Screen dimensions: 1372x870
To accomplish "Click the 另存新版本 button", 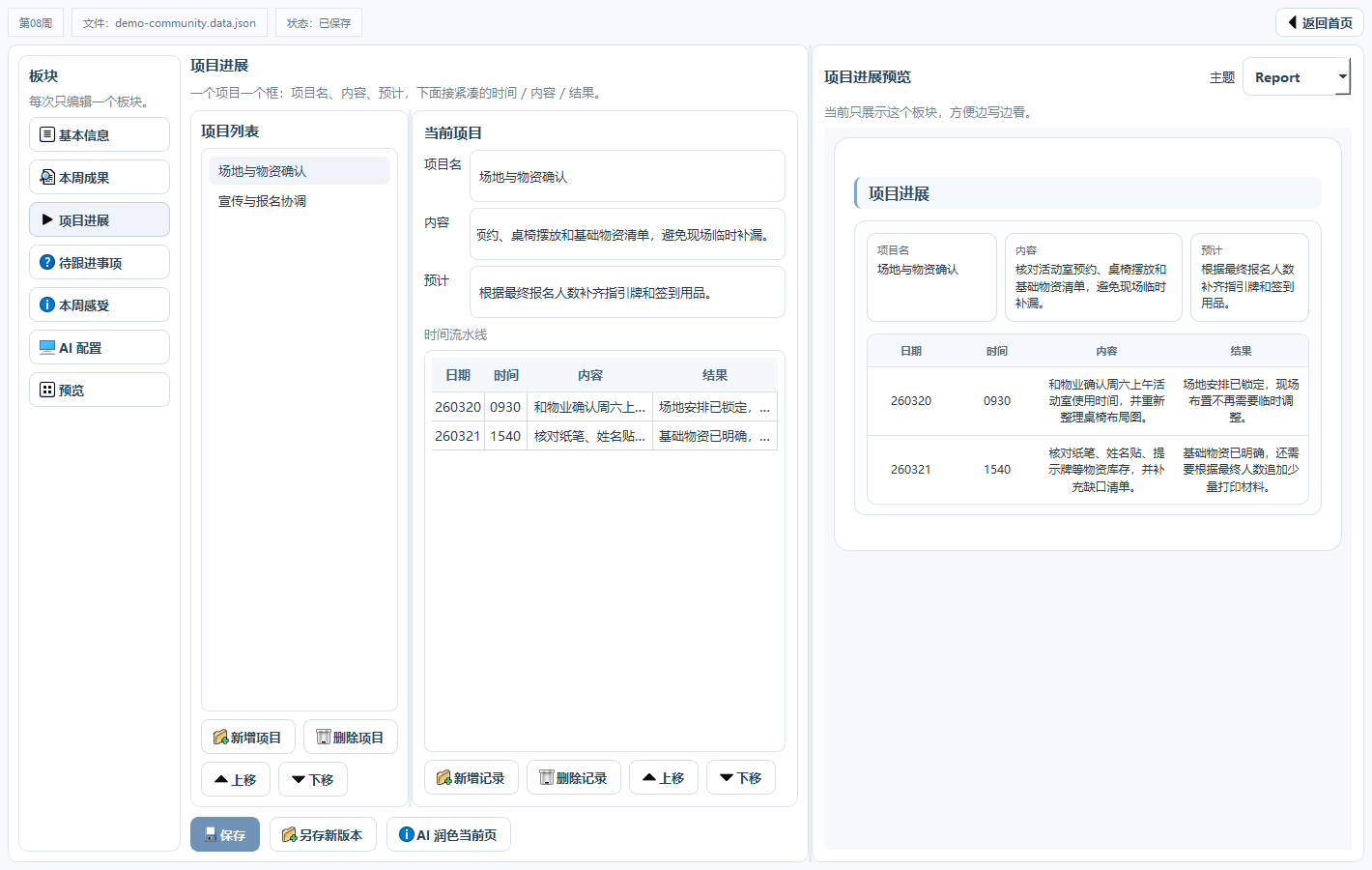I will pyautogui.click(x=323, y=834).
